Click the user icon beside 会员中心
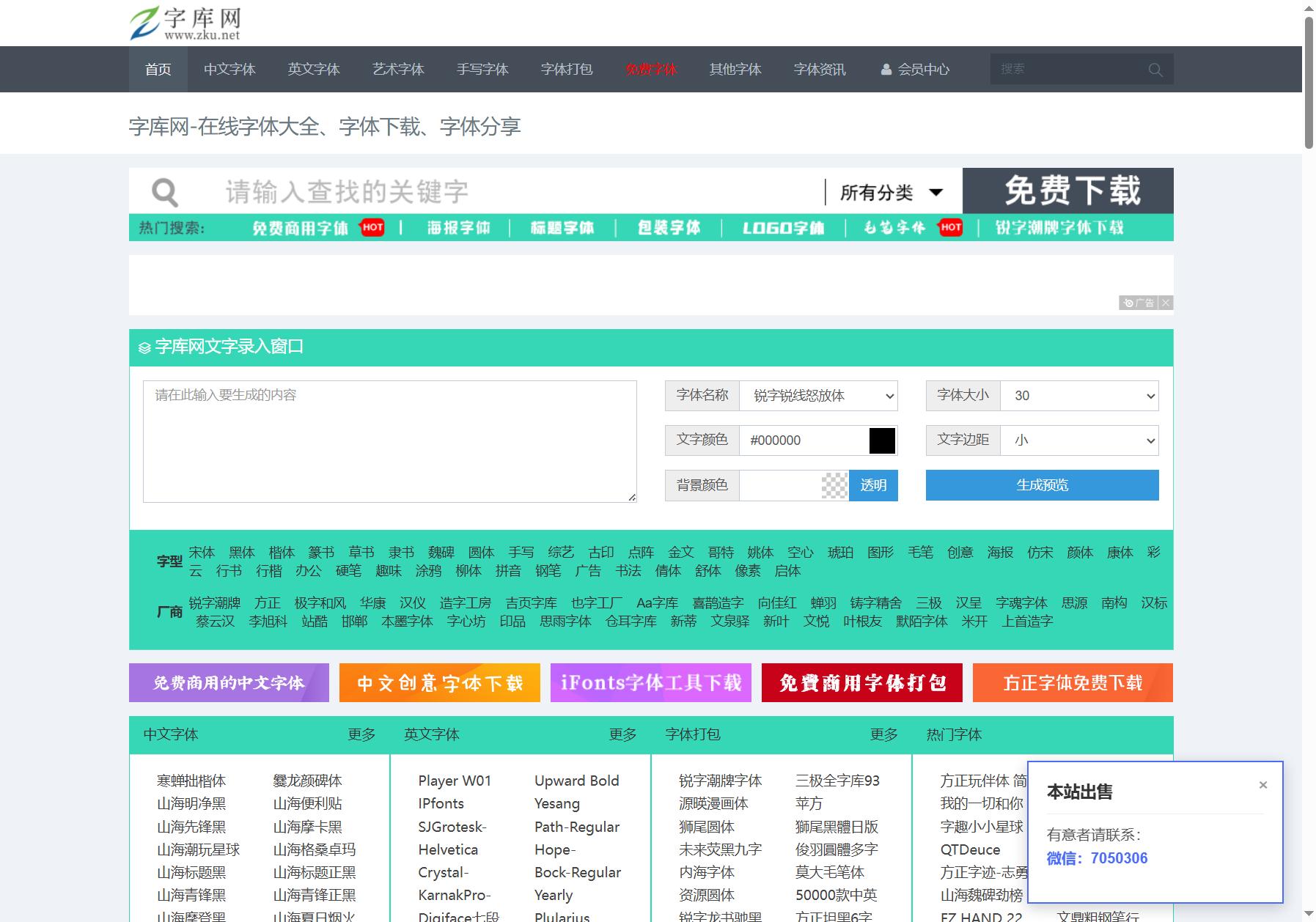The width and height of the screenshot is (1316, 922). click(886, 70)
